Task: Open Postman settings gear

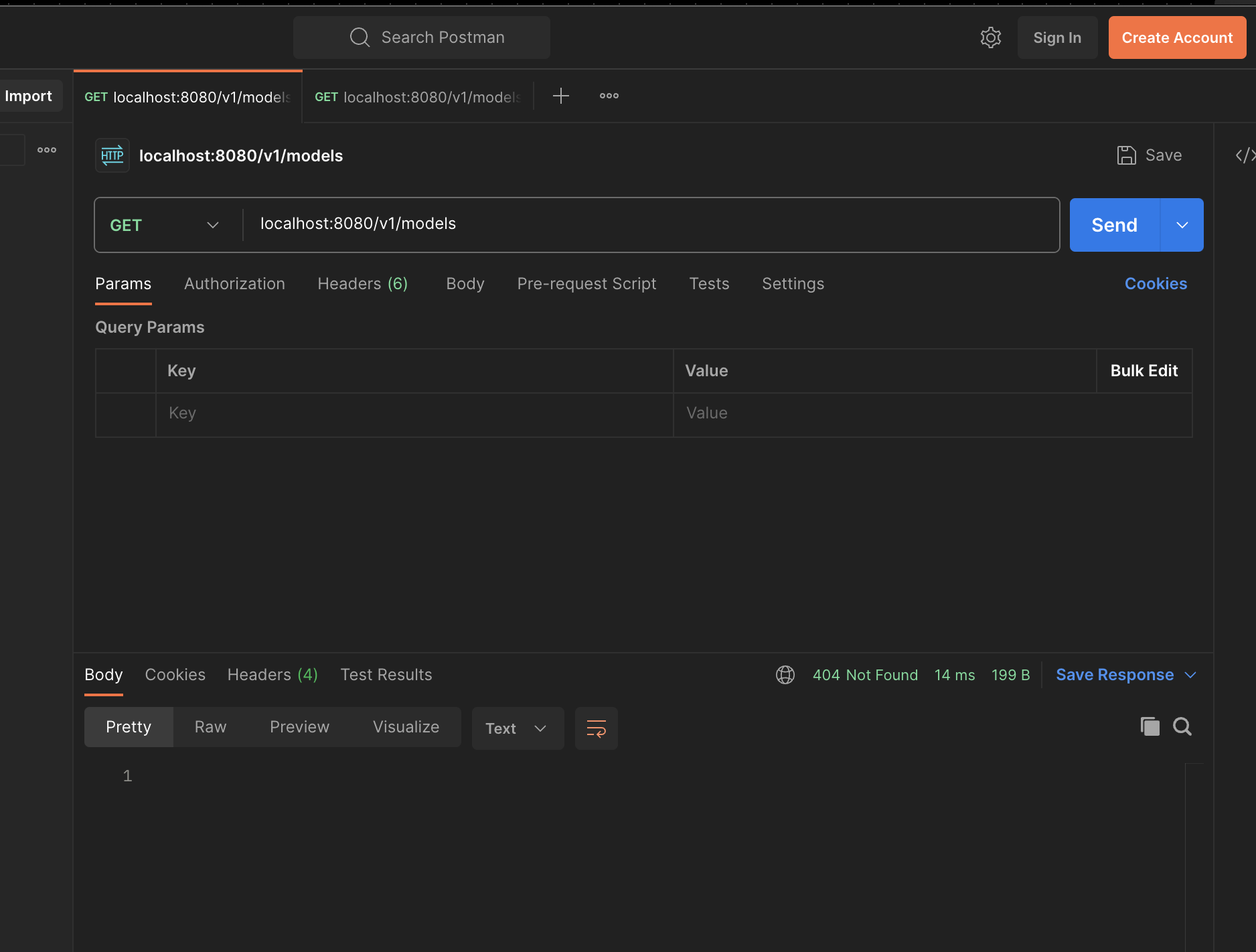Action: 991,37
